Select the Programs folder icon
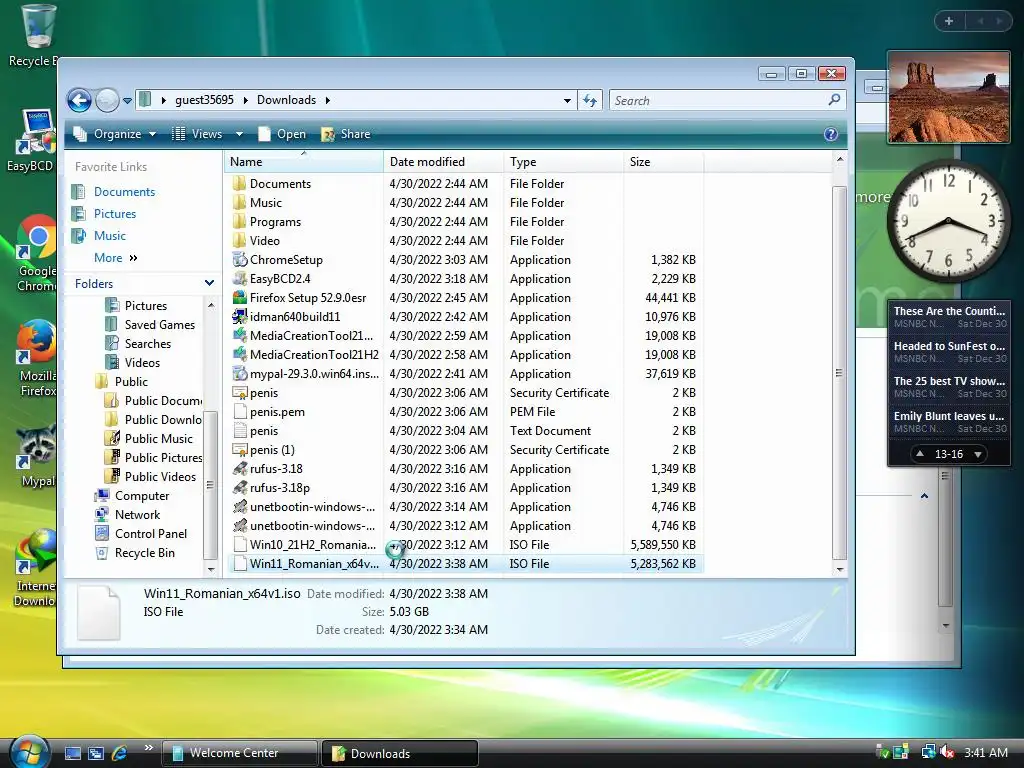The height and width of the screenshot is (768, 1024). click(240, 221)
